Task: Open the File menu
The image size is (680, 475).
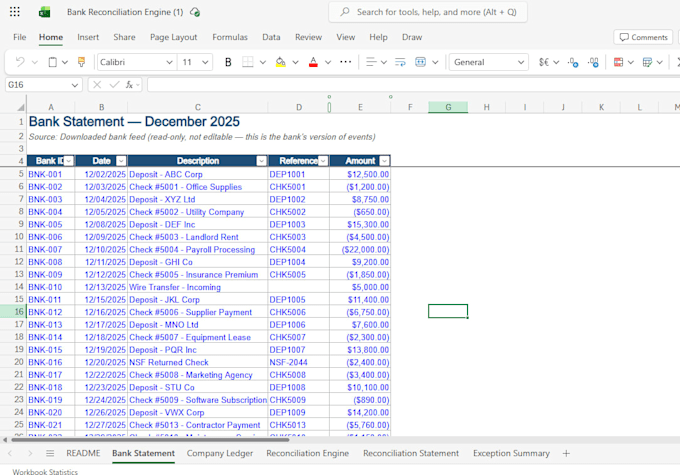Action: (x=20, y=37)
